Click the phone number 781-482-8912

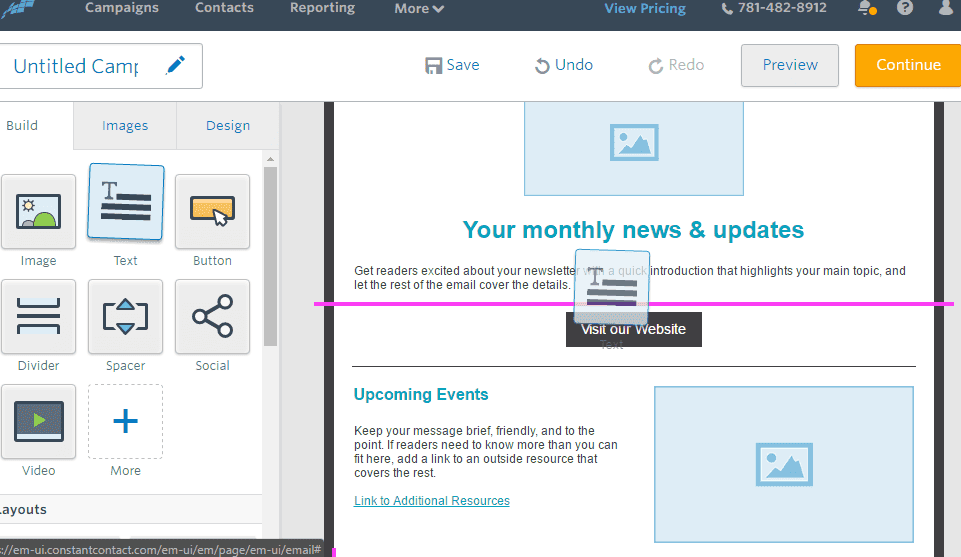(774, 8)
